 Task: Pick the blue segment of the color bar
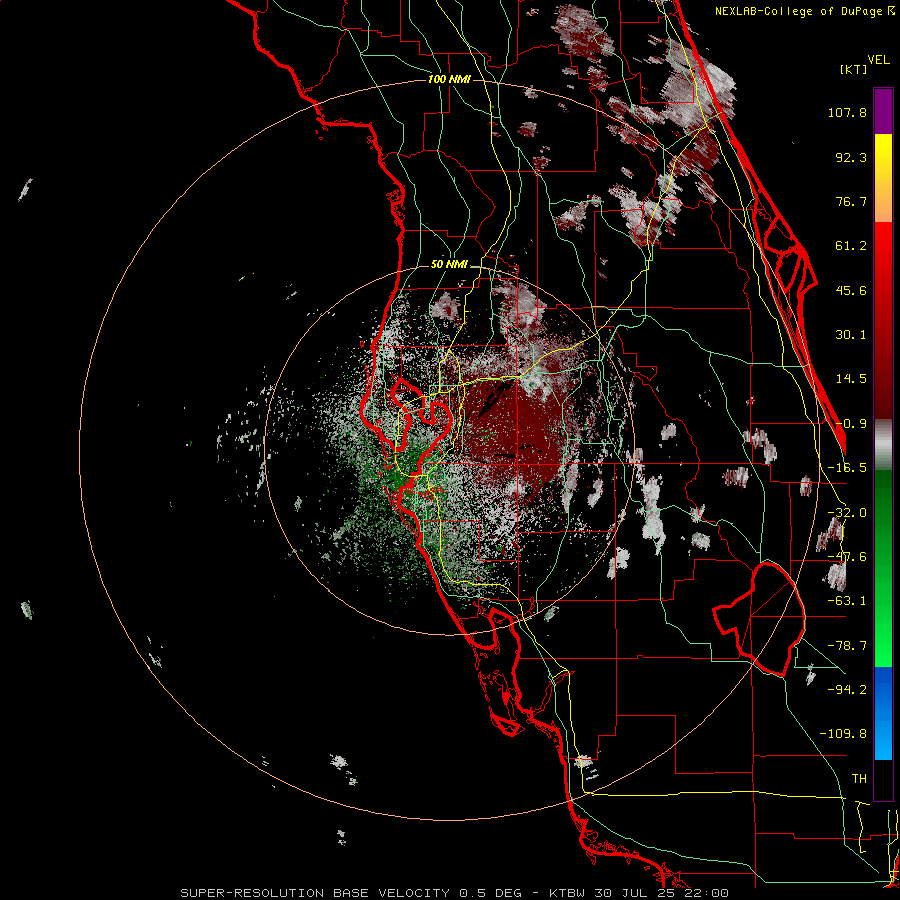coord(883,713)
